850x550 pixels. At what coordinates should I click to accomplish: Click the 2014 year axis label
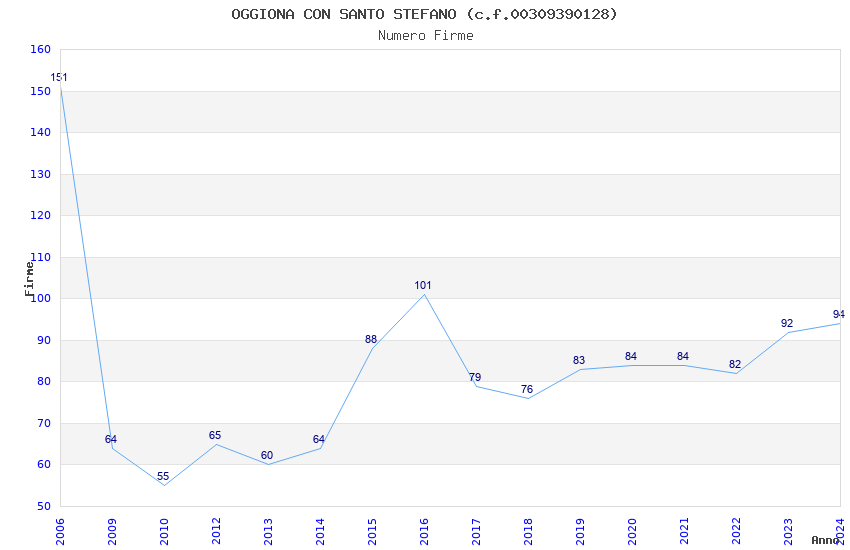(320, 532)
